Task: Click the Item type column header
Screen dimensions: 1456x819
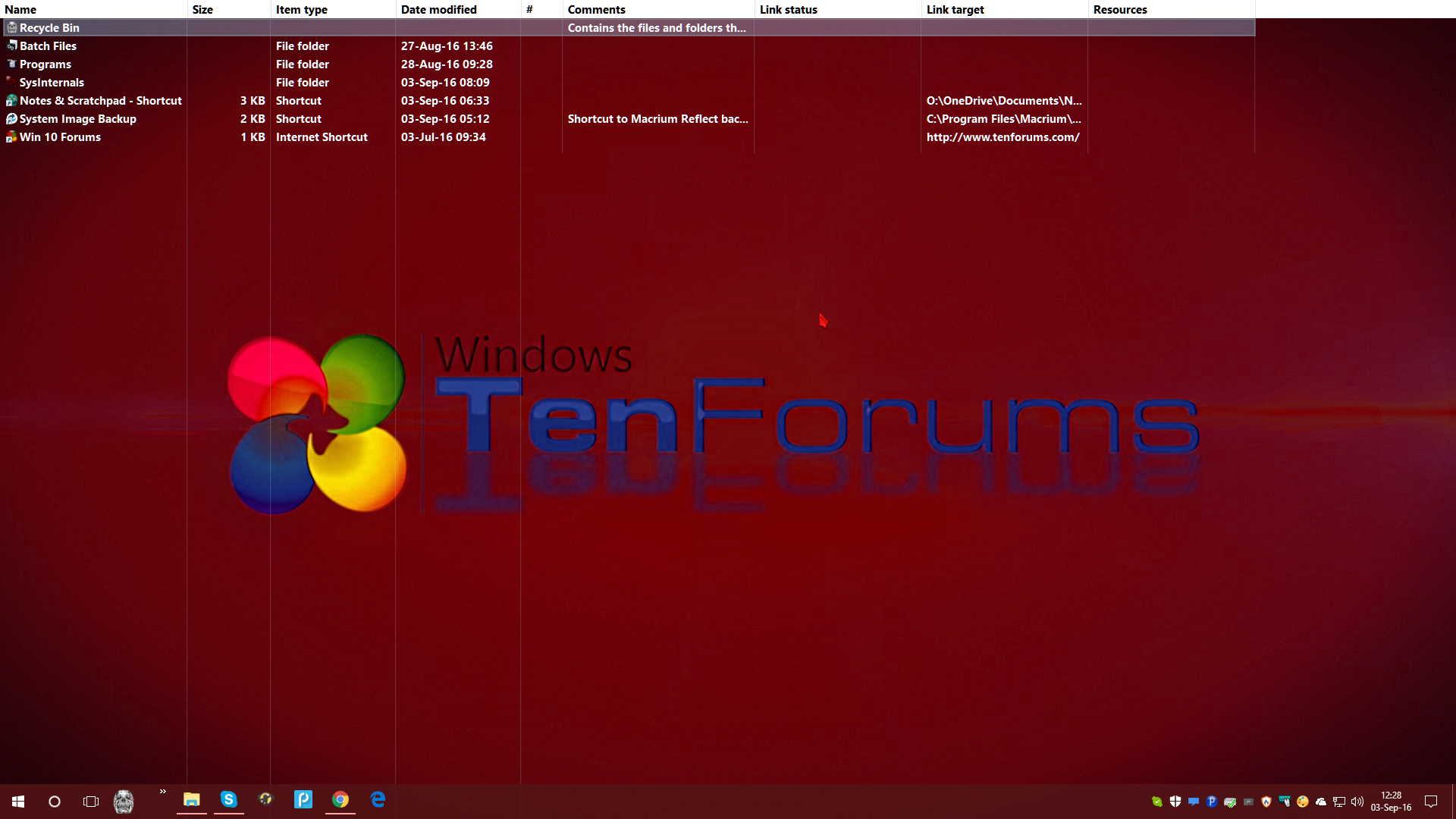Action: tap(302, 10)
